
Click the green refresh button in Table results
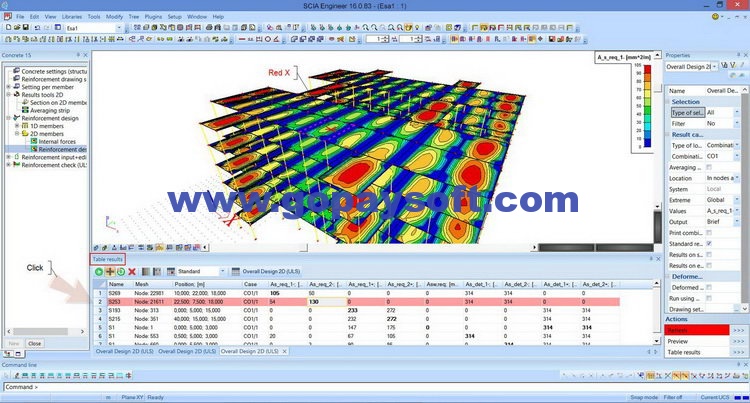pos(99,272)
